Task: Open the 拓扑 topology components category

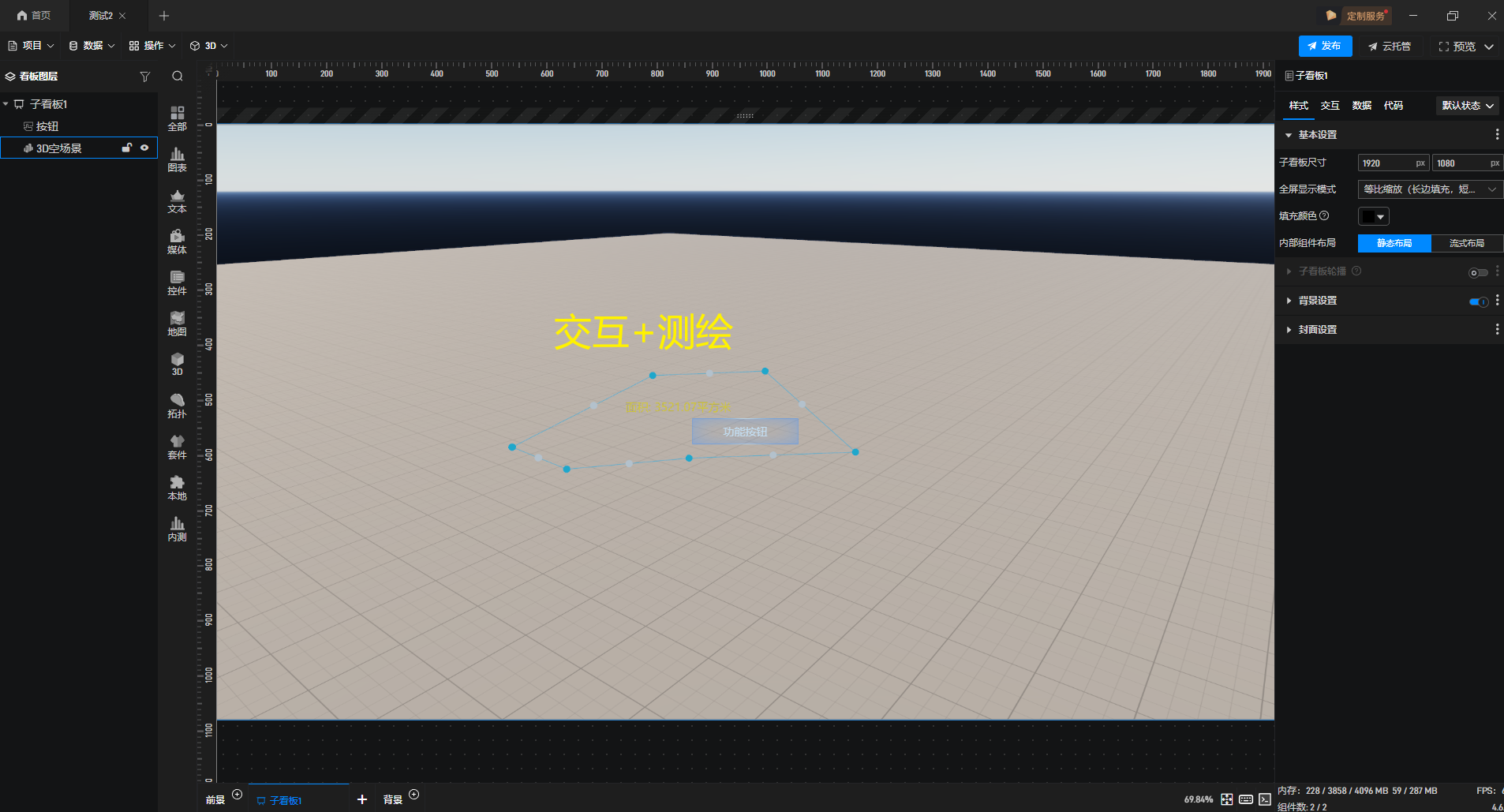Action: tap(177, 406)
